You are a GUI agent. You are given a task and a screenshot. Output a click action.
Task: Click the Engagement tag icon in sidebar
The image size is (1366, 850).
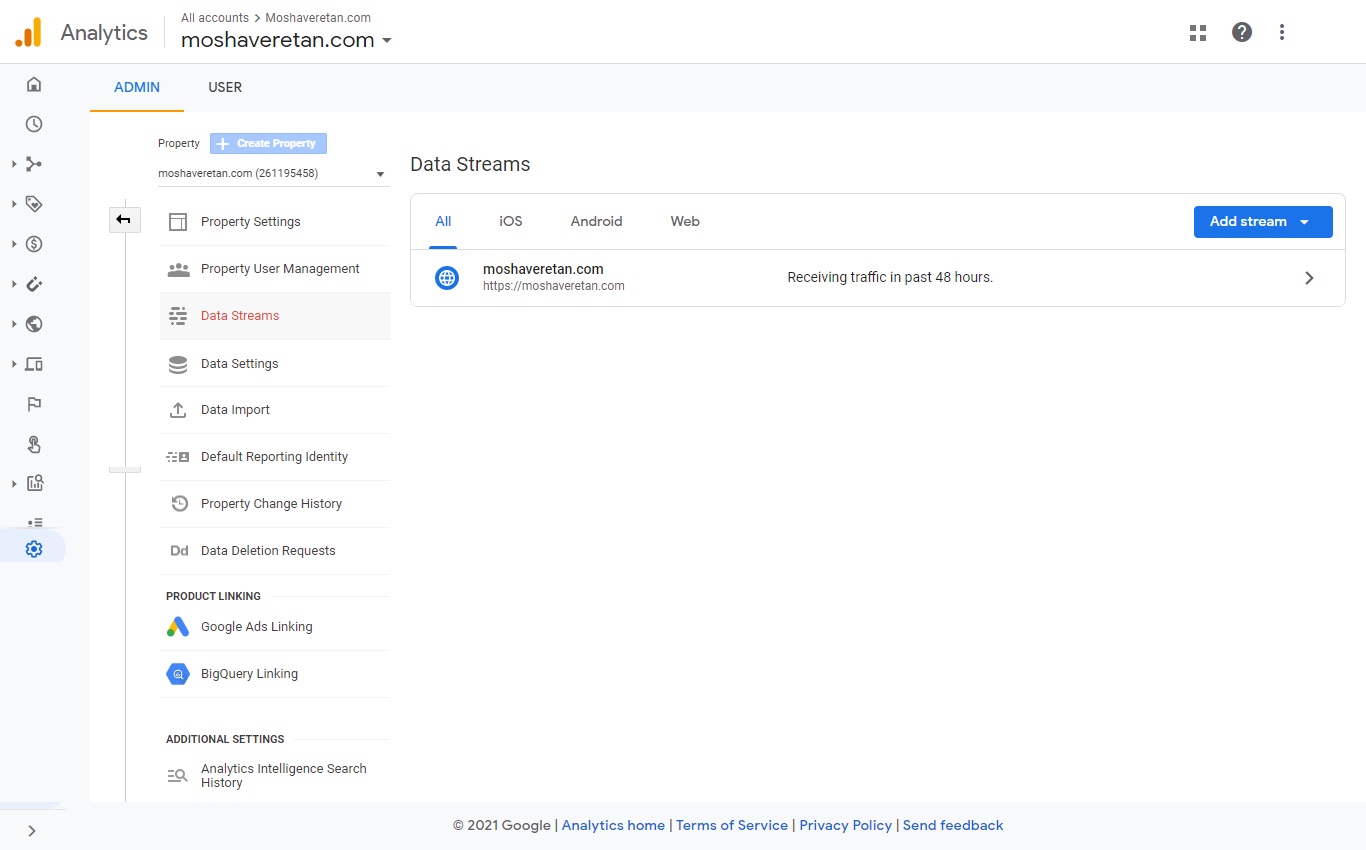pyautogui.click(x=34, y=204)
